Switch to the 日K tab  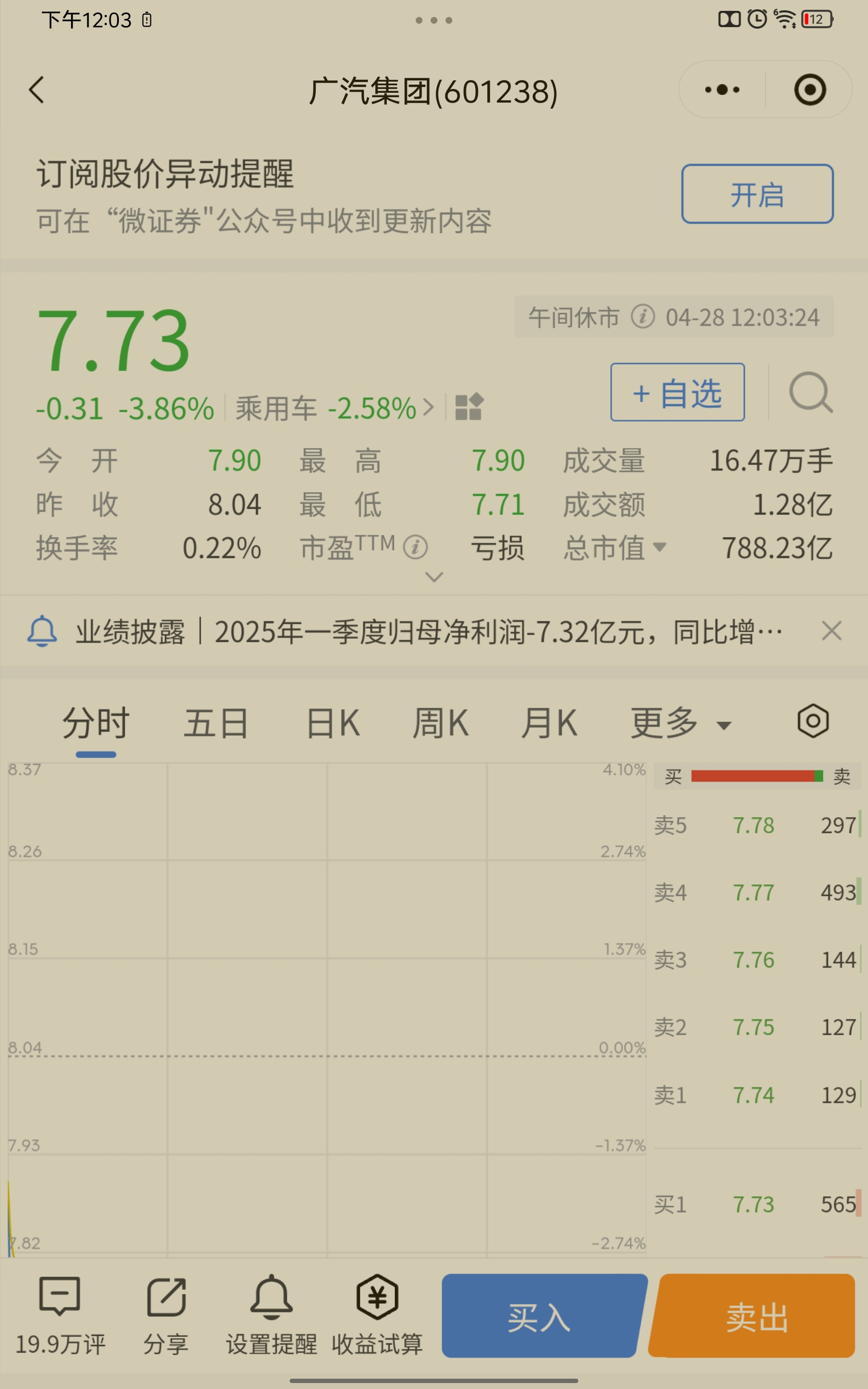click(333, 723)
